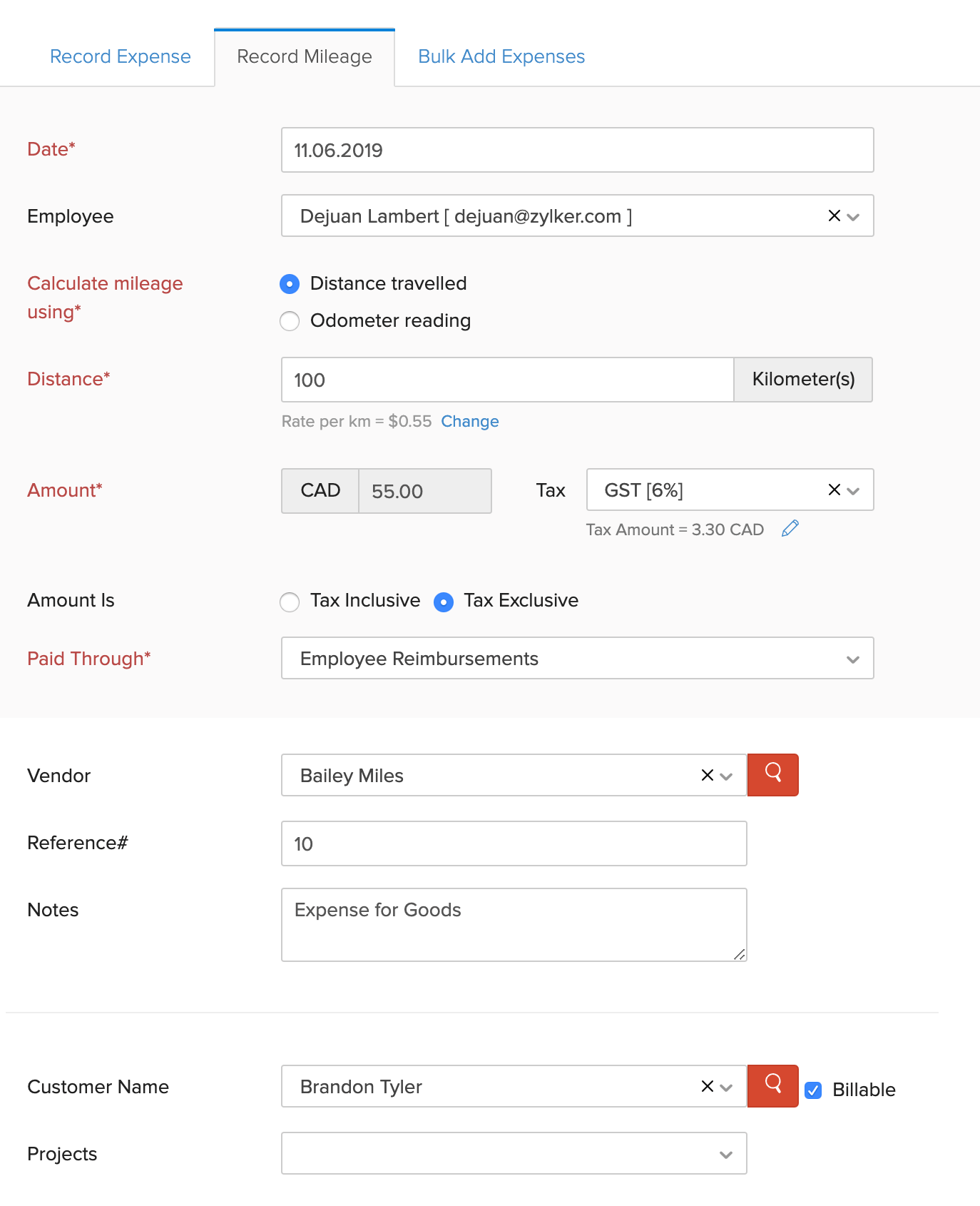
Task: Click the vendor search magnifier button
Action: tap(772, 775)
